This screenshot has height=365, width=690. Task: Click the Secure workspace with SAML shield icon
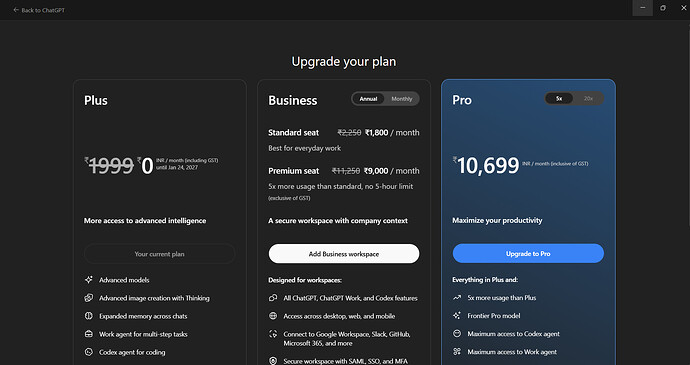click(273, 361)
